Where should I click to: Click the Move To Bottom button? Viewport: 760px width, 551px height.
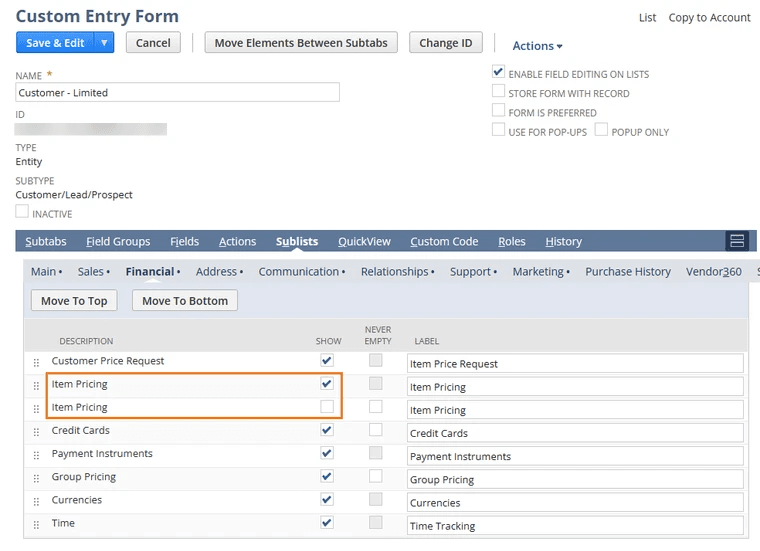tap(185, 300)
